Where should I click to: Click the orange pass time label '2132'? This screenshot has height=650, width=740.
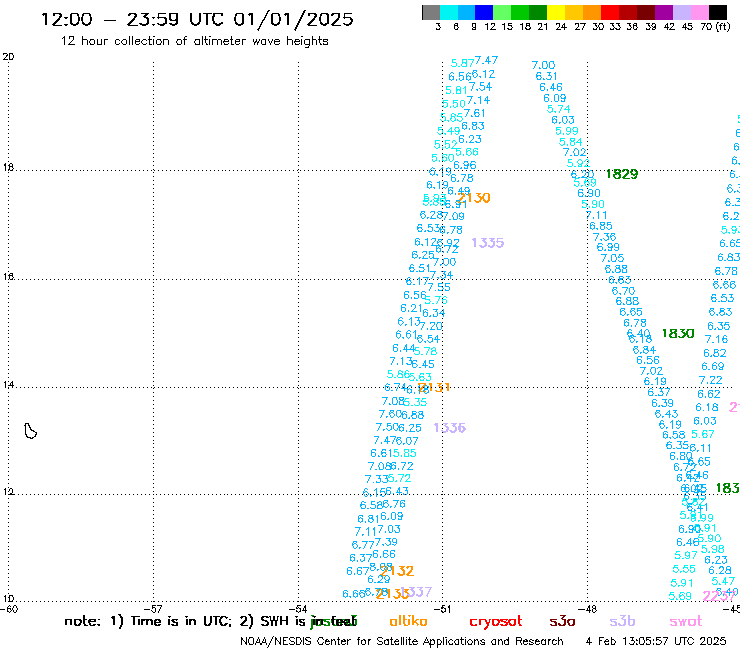[398, 571]
